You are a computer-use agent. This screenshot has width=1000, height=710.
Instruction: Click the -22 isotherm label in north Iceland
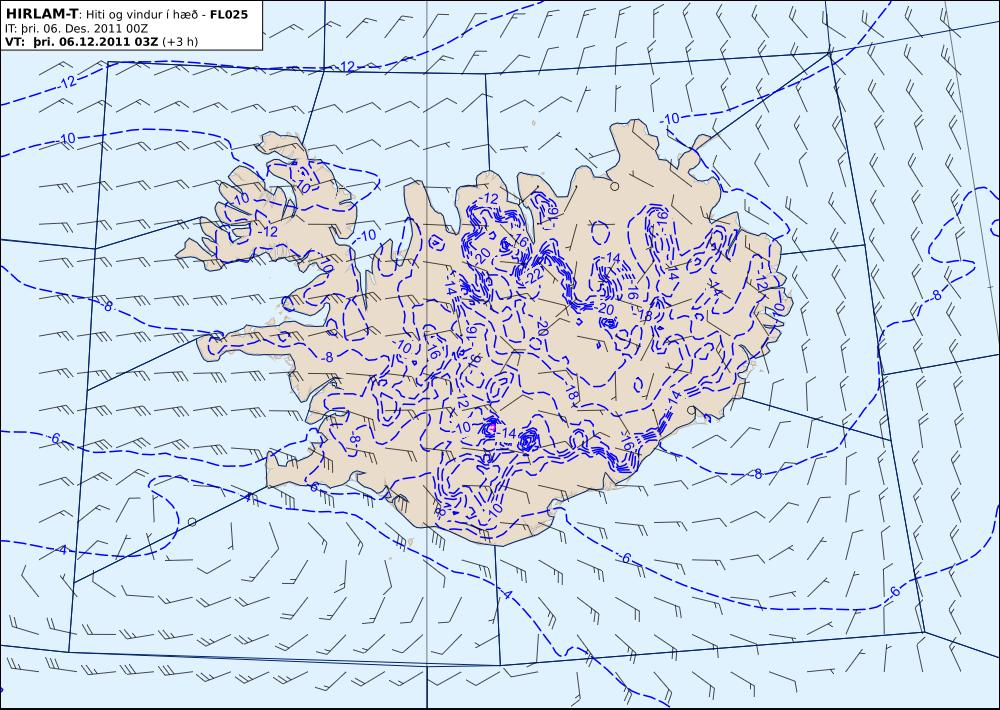(533, 274)
